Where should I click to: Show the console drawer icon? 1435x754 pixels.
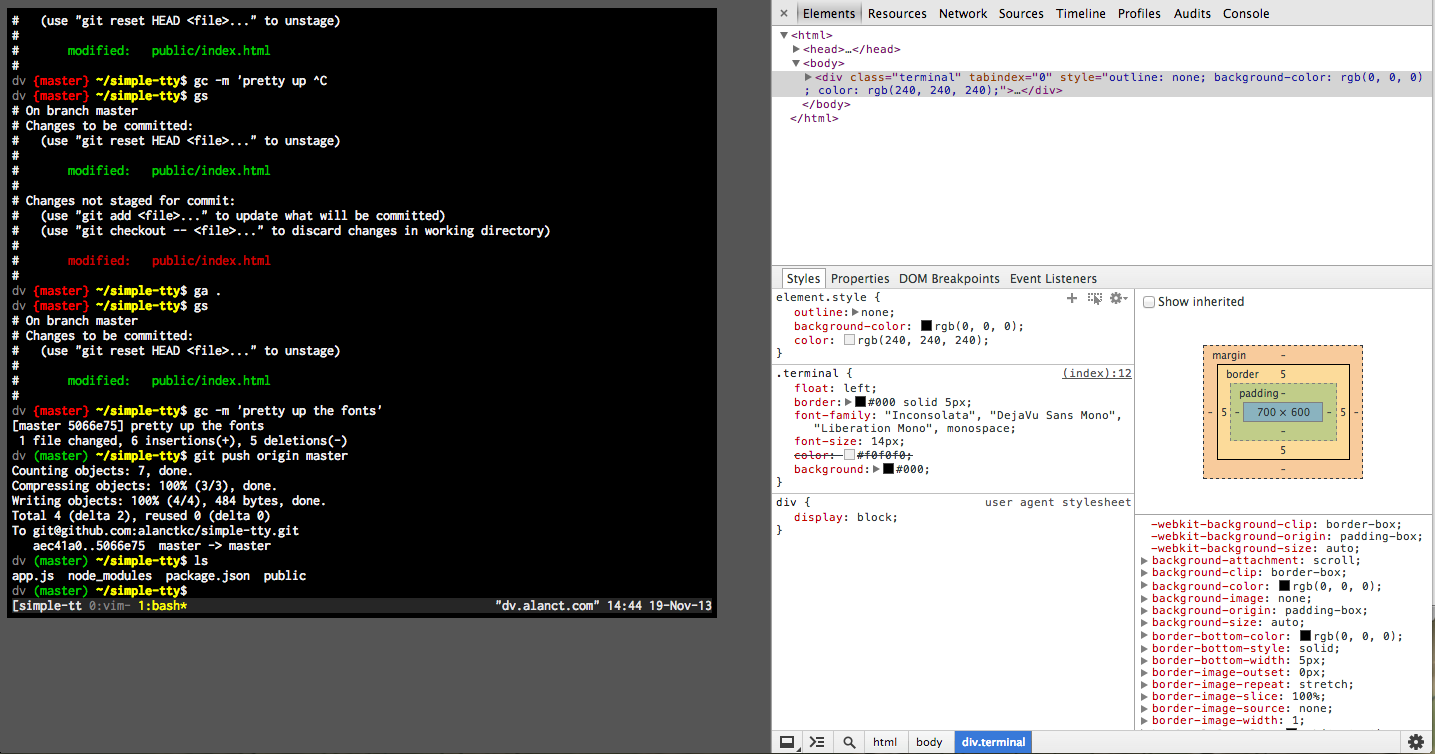point(817,742)
